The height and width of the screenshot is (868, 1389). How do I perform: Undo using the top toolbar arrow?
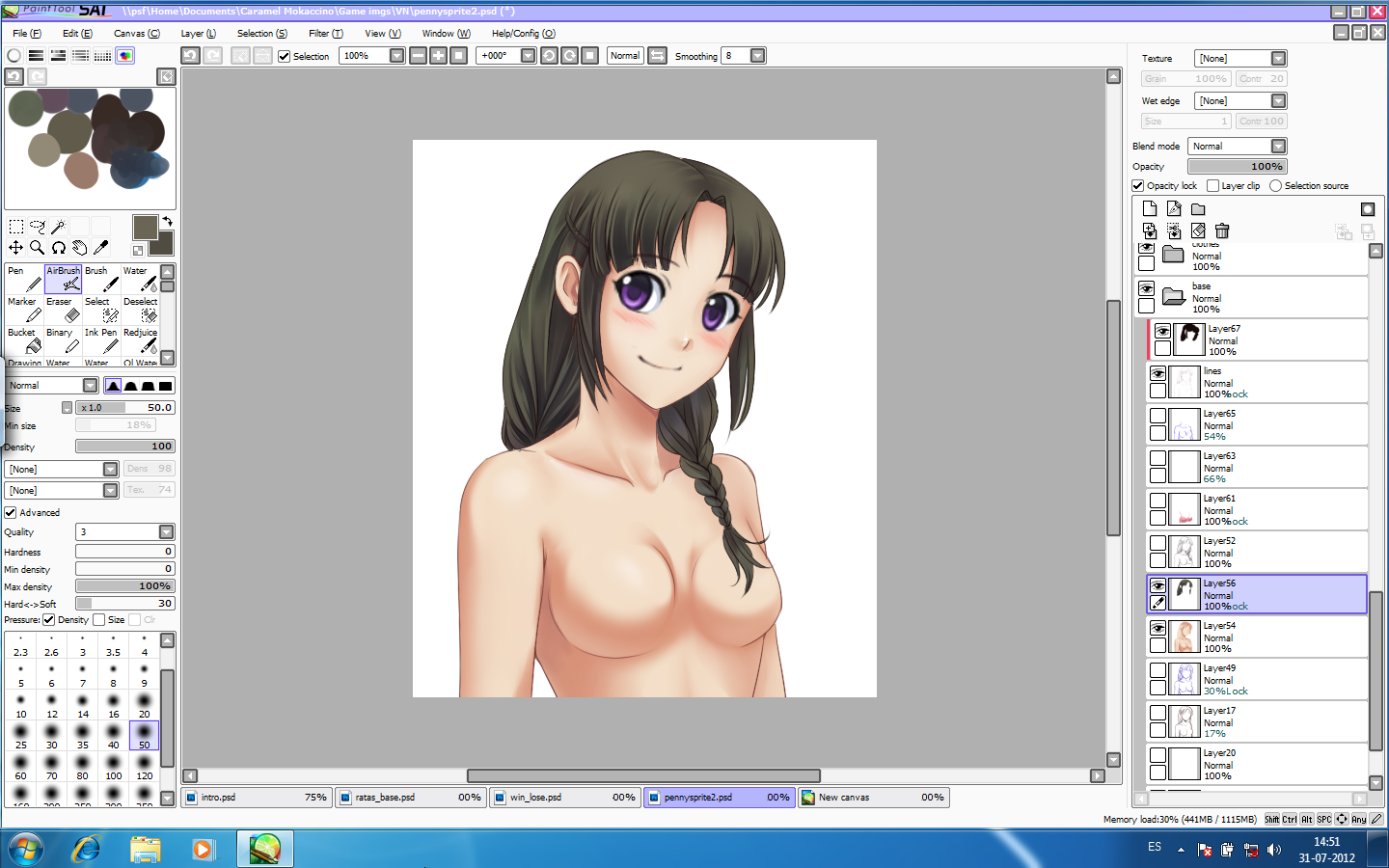[191, 56]
